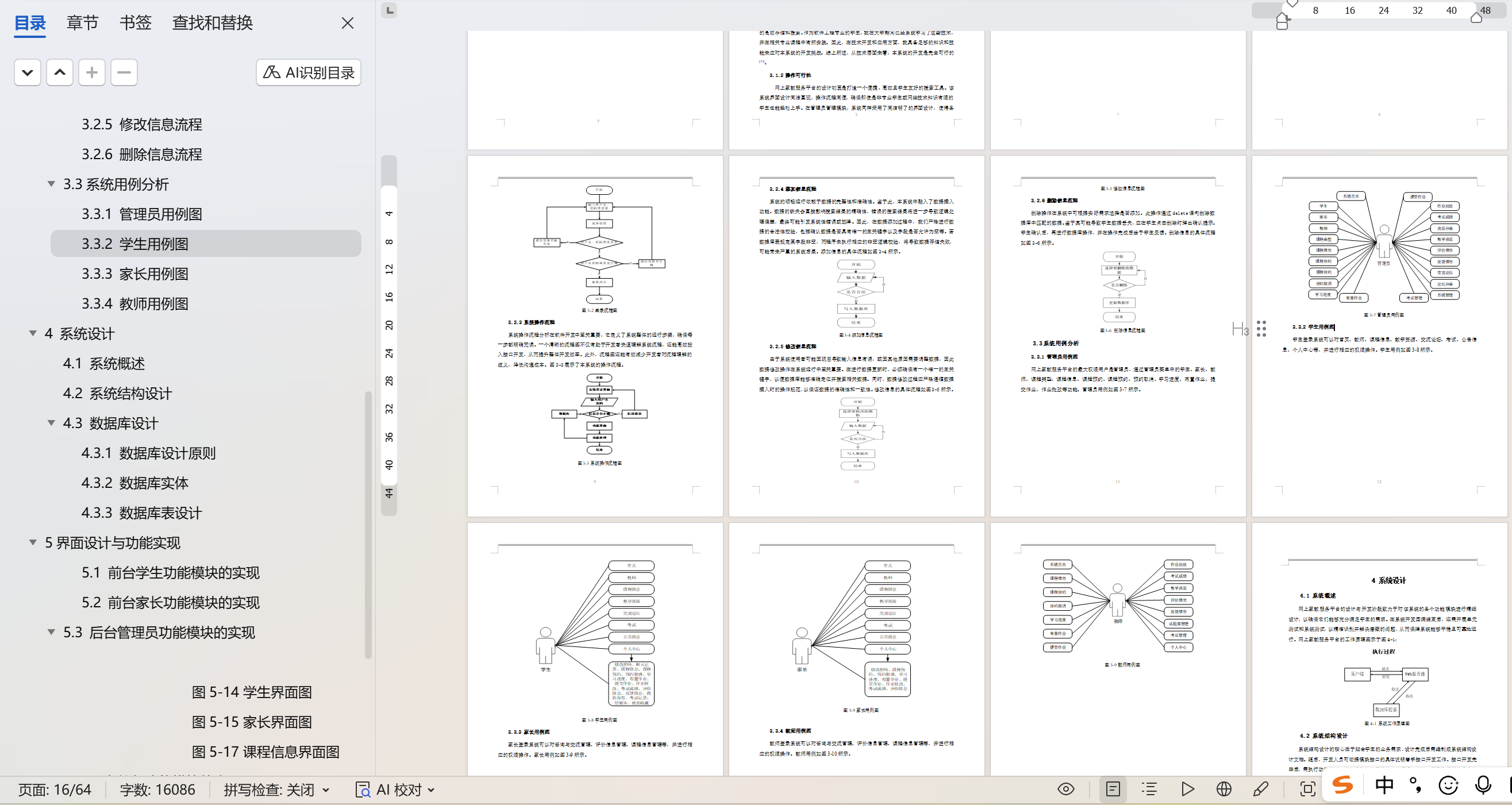Open the 拼写检查 dropdown
The width and height of the screenshot is (1512, 805).
pyautogui.click(x=326, y=789)
